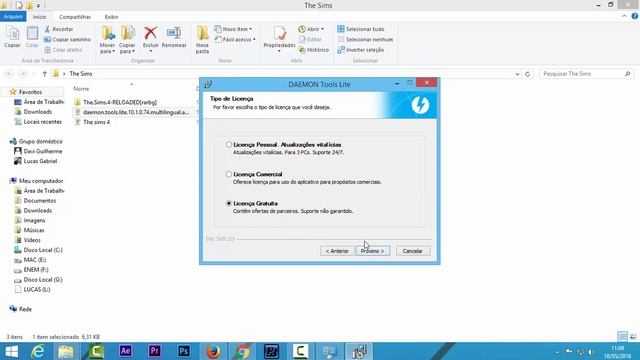Click the Nome column header
Image resolution: width=640 pixels, height=360 pixels.
coord(81,89)
